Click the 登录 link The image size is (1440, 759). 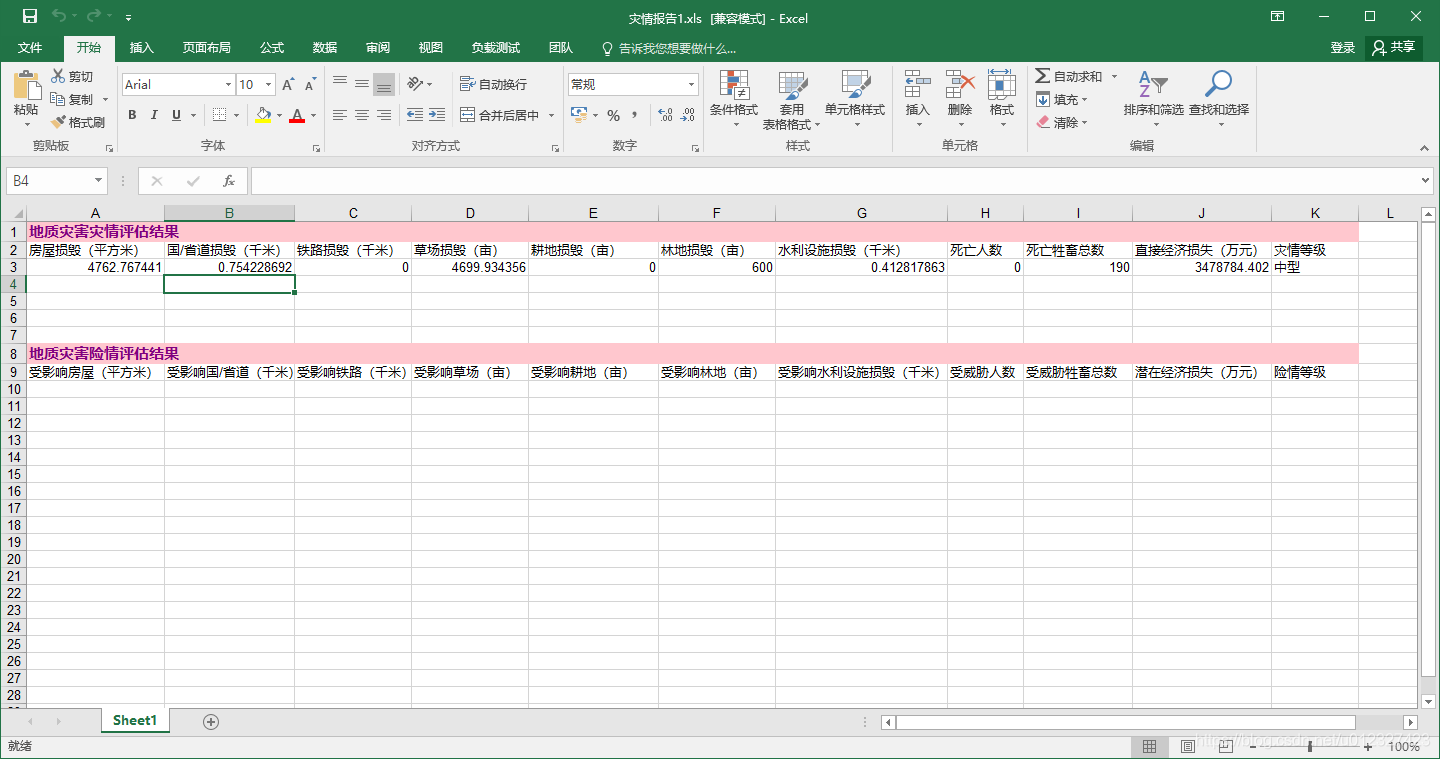tap(1341, 46)
